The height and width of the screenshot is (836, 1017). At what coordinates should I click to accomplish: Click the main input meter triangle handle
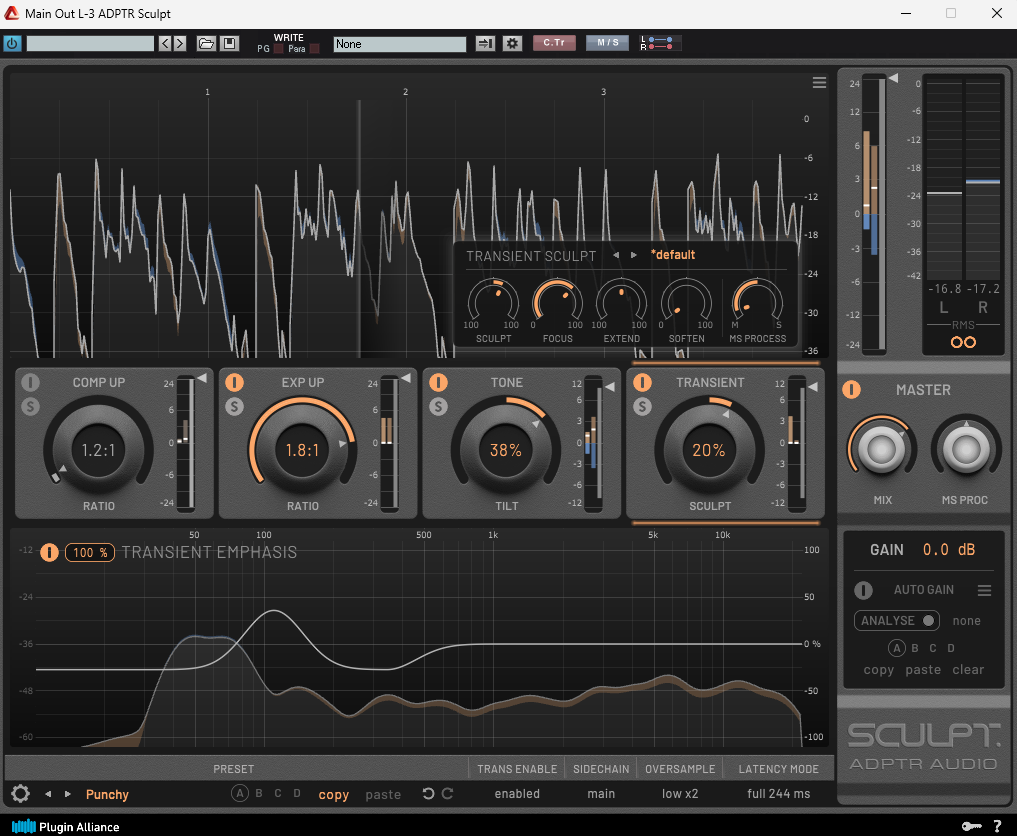tap(893, 78)
